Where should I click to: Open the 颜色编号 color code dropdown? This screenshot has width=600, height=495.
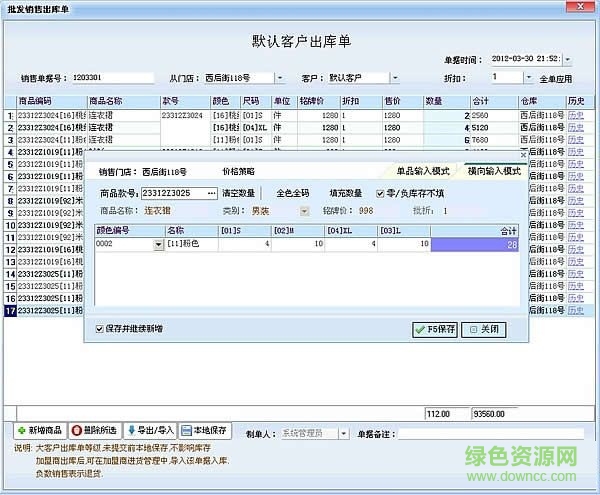tap(158, 244)
